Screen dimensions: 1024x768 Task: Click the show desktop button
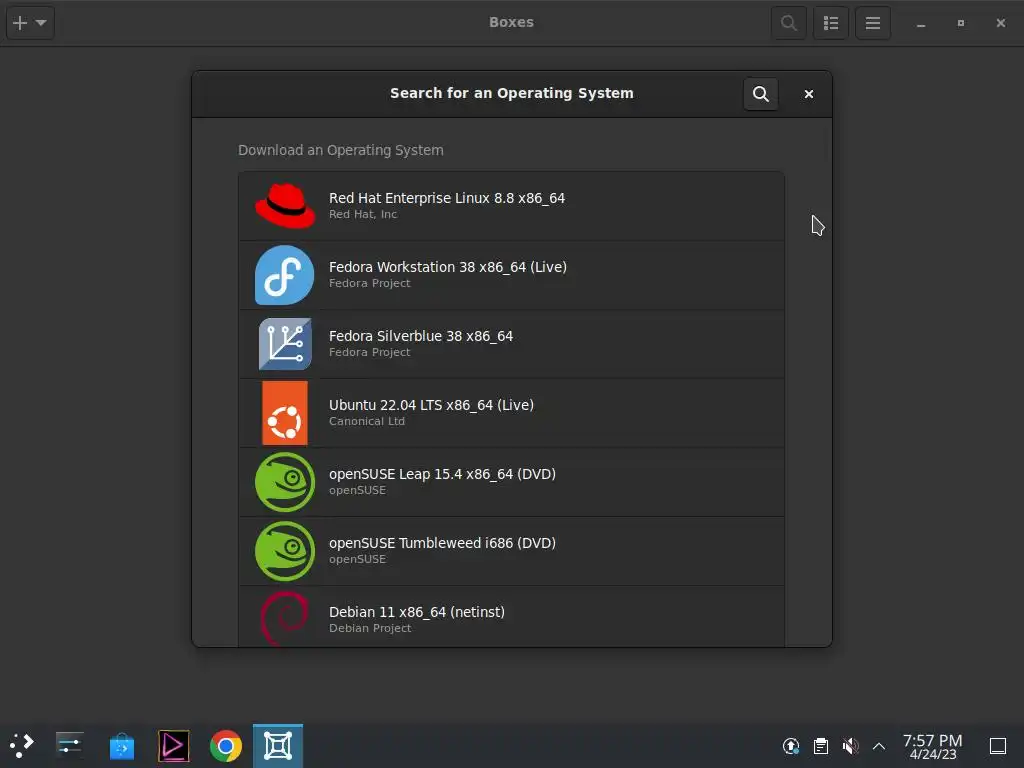pos(998,746)
